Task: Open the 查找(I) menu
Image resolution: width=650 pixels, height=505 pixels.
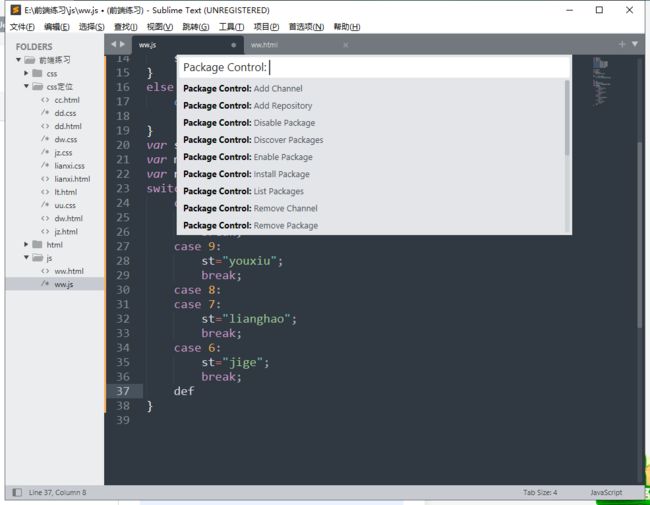Action: 126,27
